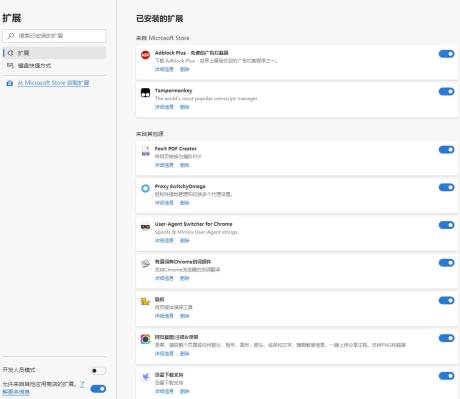Click remove link for Foxit PDF Creator
460x399 pixels.
pos(185,165)
